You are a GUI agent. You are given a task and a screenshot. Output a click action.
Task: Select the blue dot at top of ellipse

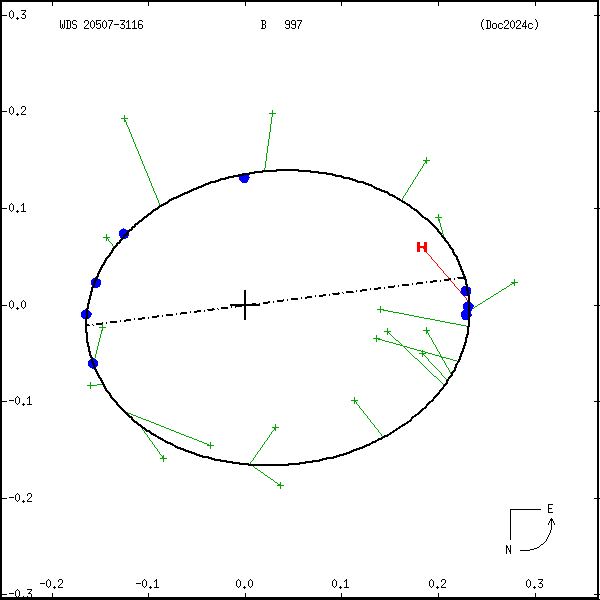click(244, 178)
